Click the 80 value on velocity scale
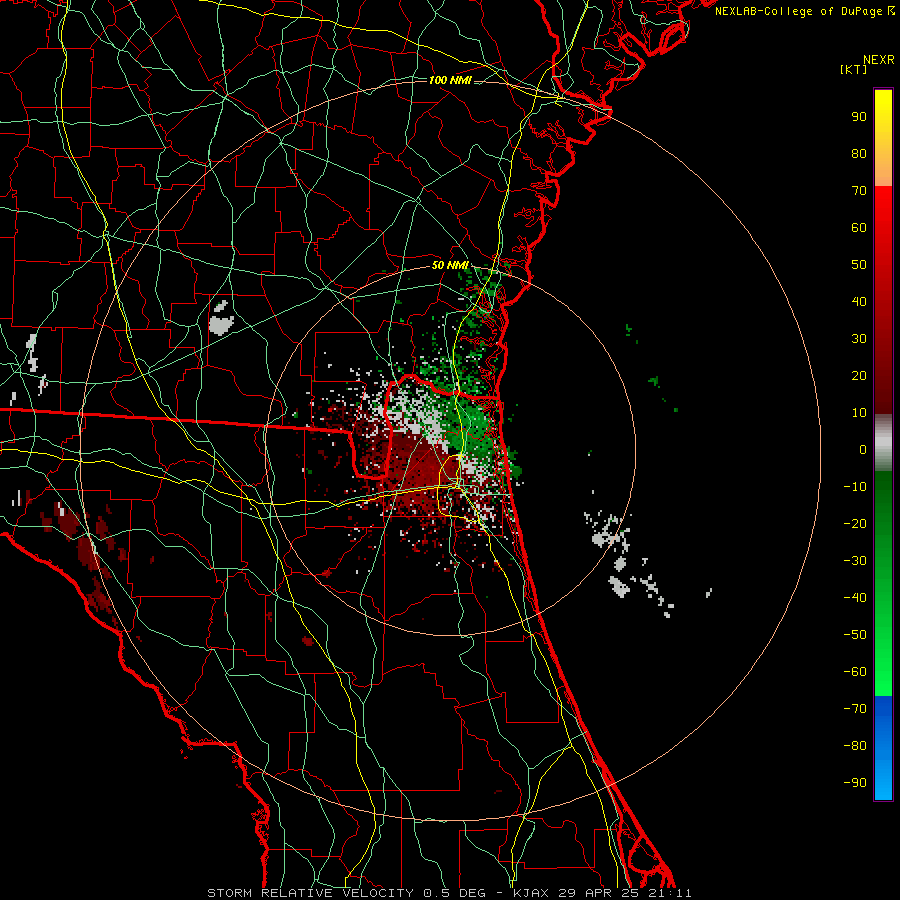Image resolution: width=900 pixels, height=900 pixels. pyautogui.click(x=859, y=154)
